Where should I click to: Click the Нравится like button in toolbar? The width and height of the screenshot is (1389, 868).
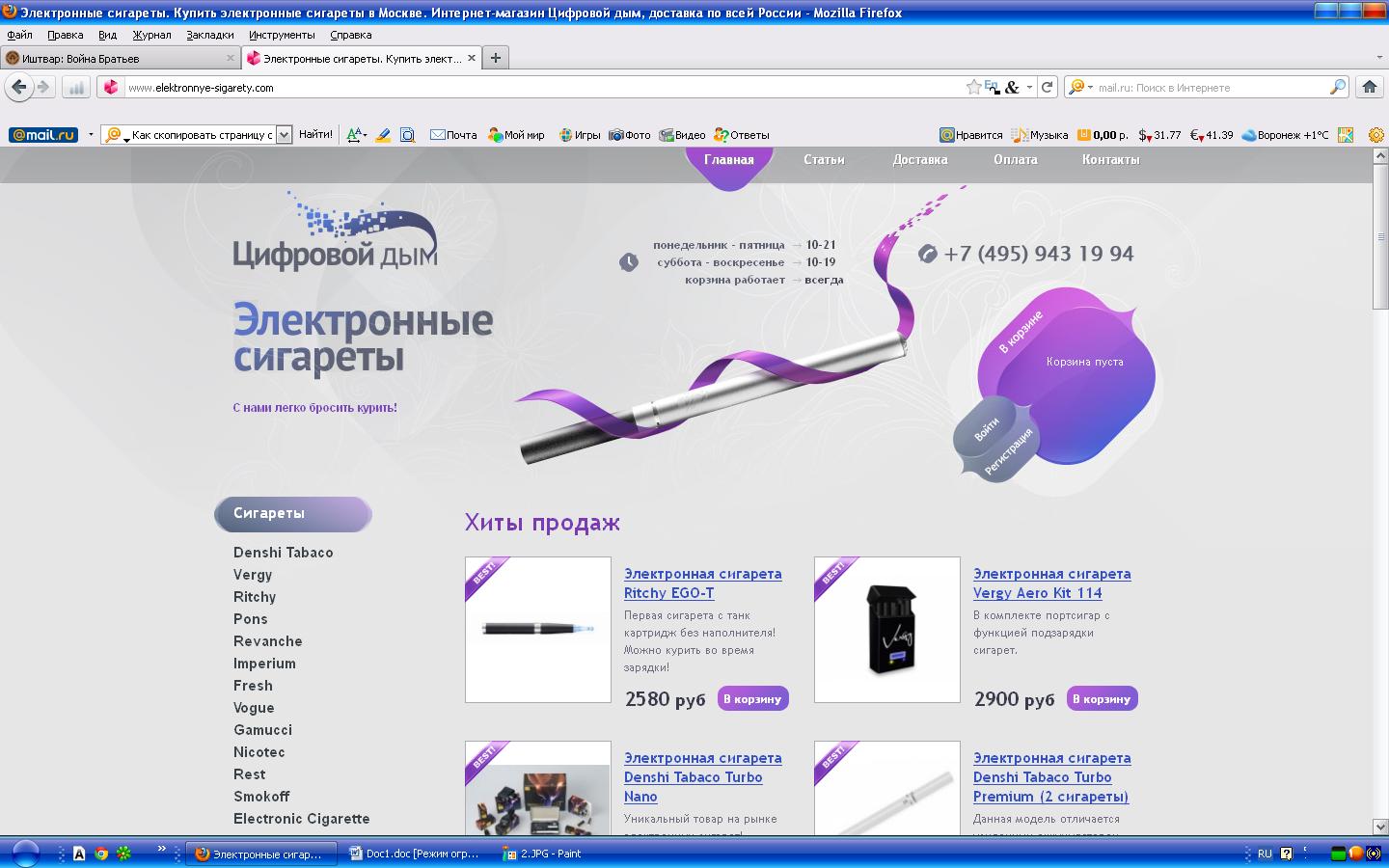pyautogui.click(x=972, y=135)
